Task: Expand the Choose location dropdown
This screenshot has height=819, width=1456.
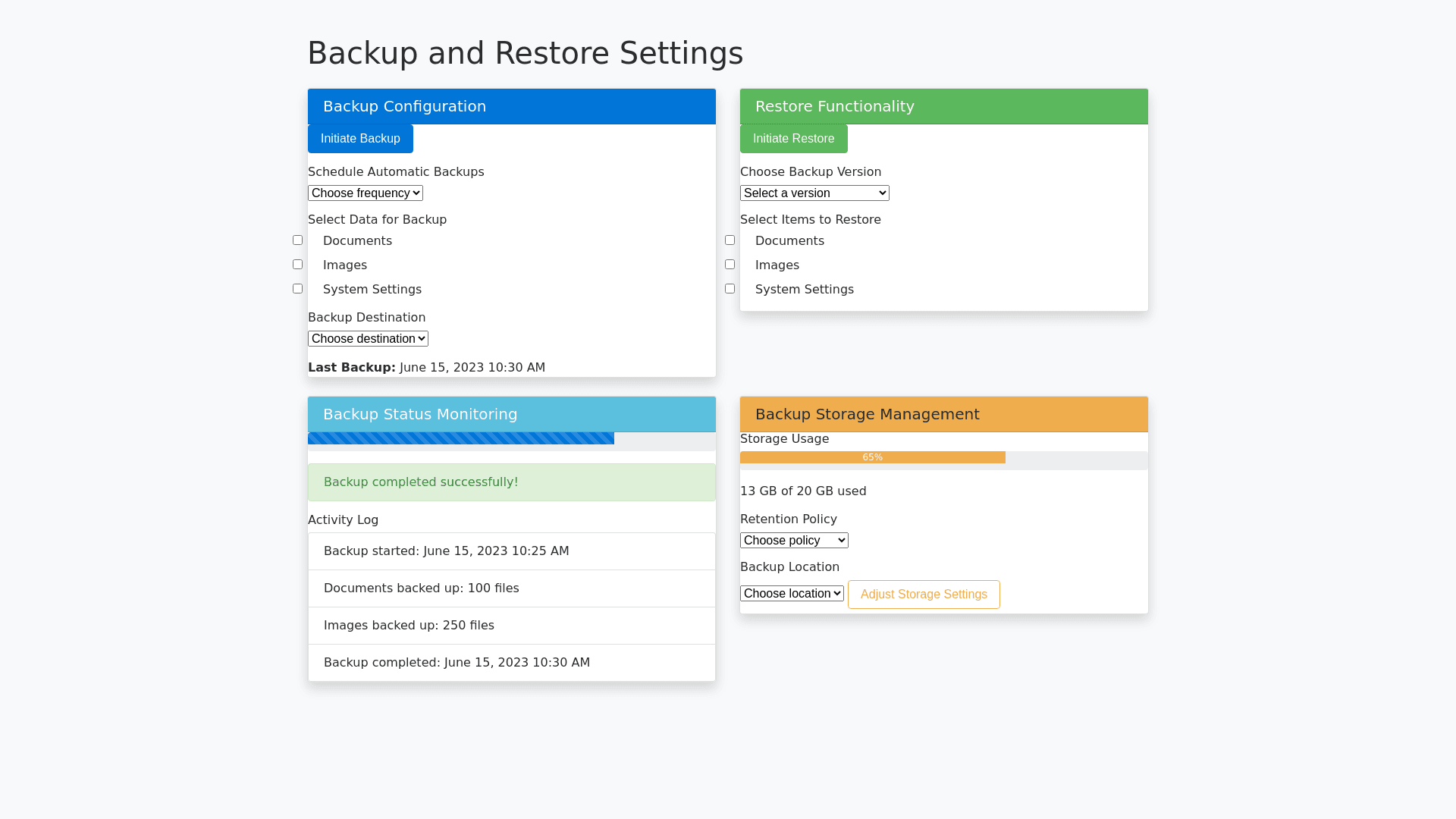Action: tap(791, 594)
